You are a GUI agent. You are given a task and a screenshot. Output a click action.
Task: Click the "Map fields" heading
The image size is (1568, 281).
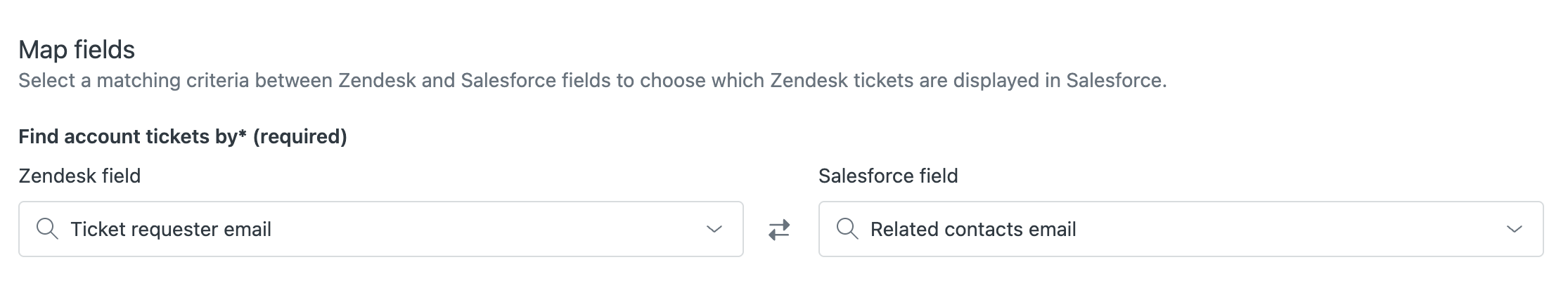coord(77,49)
